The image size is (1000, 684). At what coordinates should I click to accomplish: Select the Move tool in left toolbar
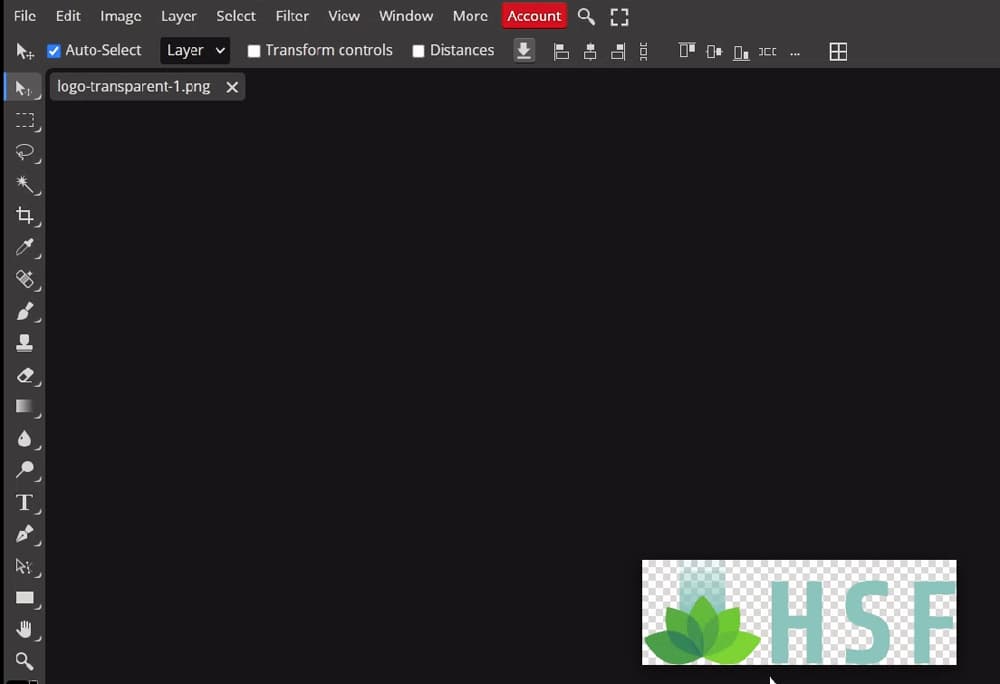(x=24, y=88)
